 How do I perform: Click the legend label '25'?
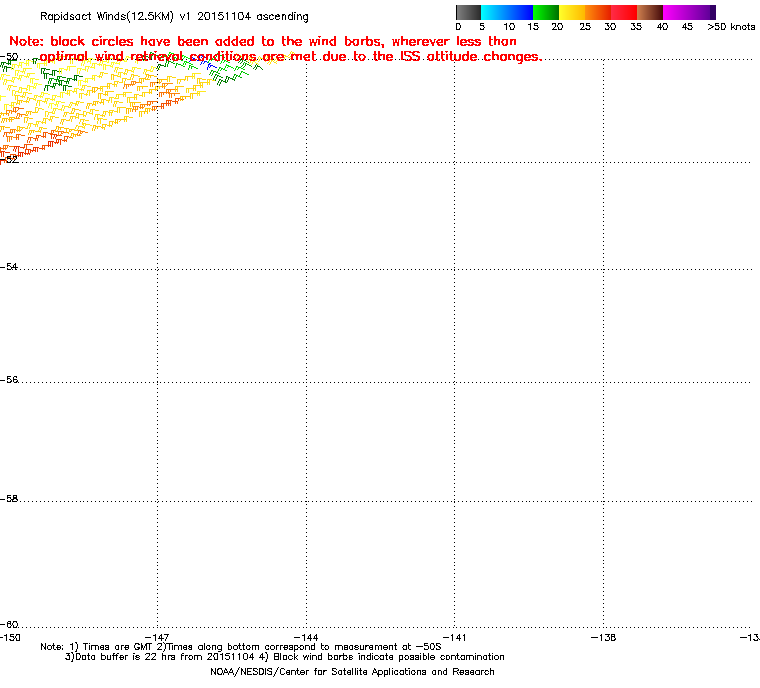click(585, 27)
